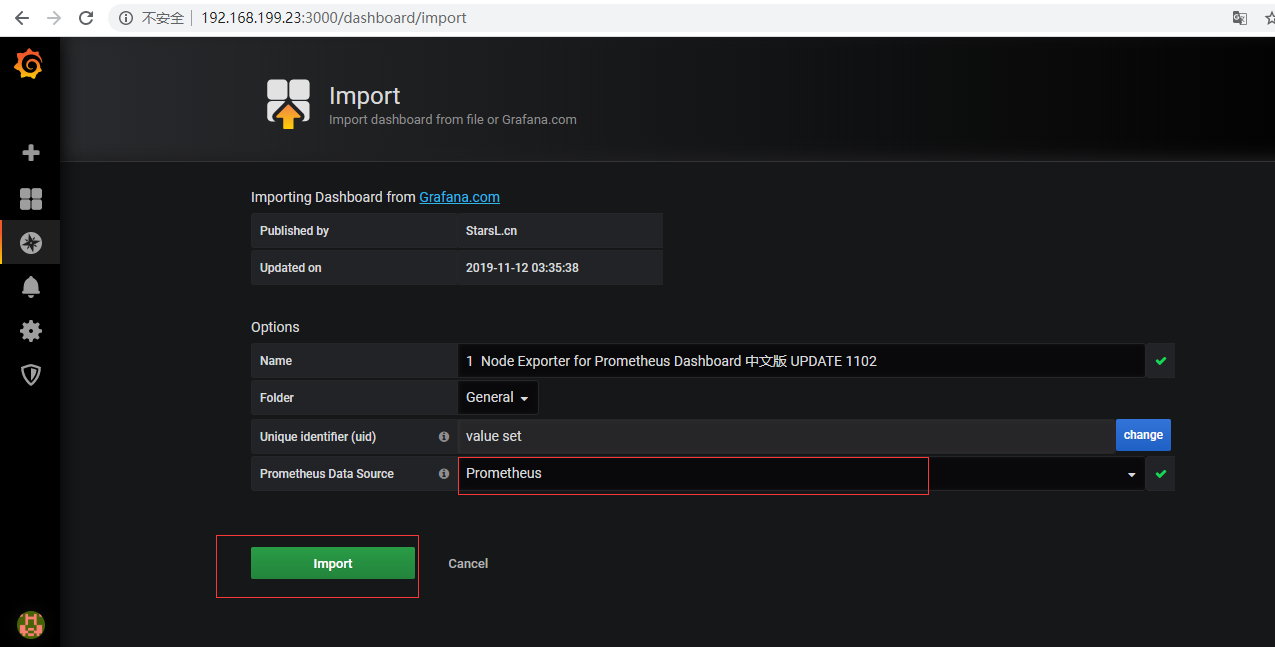Show info for Prometheus Data Source

pyautogui.click(x=444, y=474)
